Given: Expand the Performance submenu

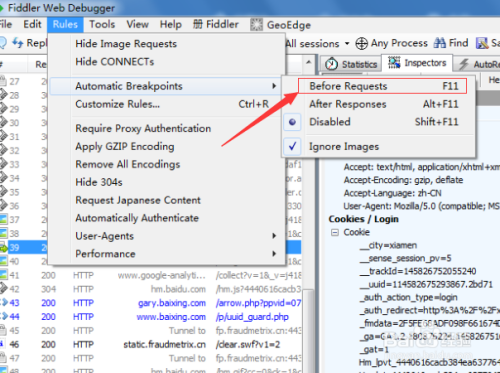Looking at the screenshot, I should pos(166,254).
